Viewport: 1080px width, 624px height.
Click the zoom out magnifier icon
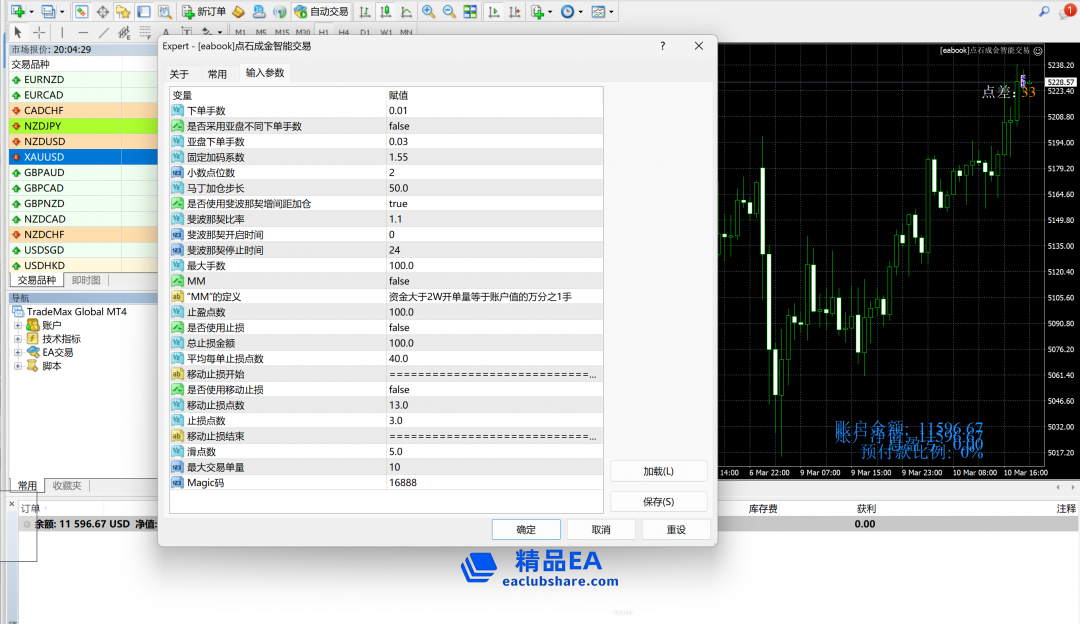(448, 12)
